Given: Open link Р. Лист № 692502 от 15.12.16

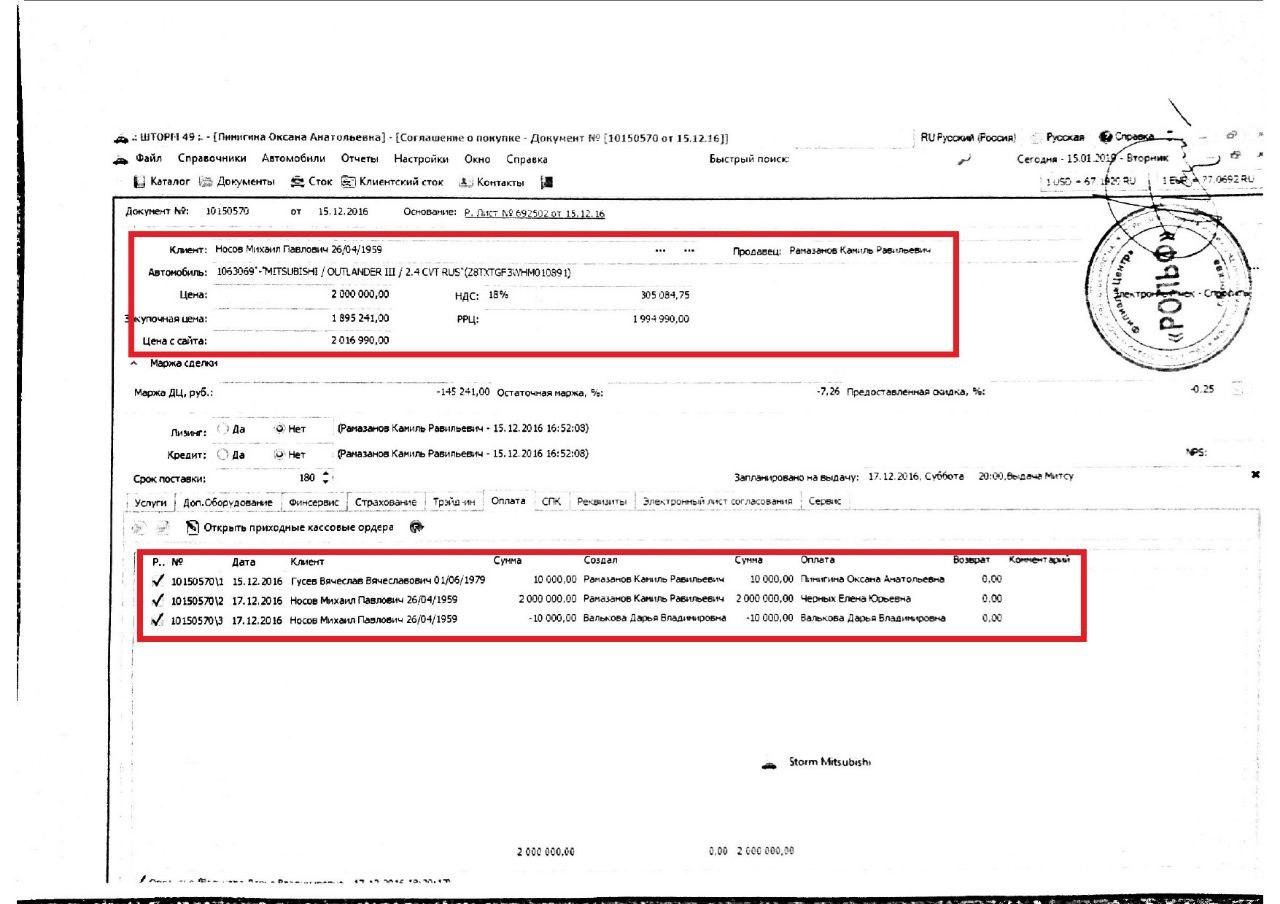Looking at the screenshot, I should (x=536, y=215).
